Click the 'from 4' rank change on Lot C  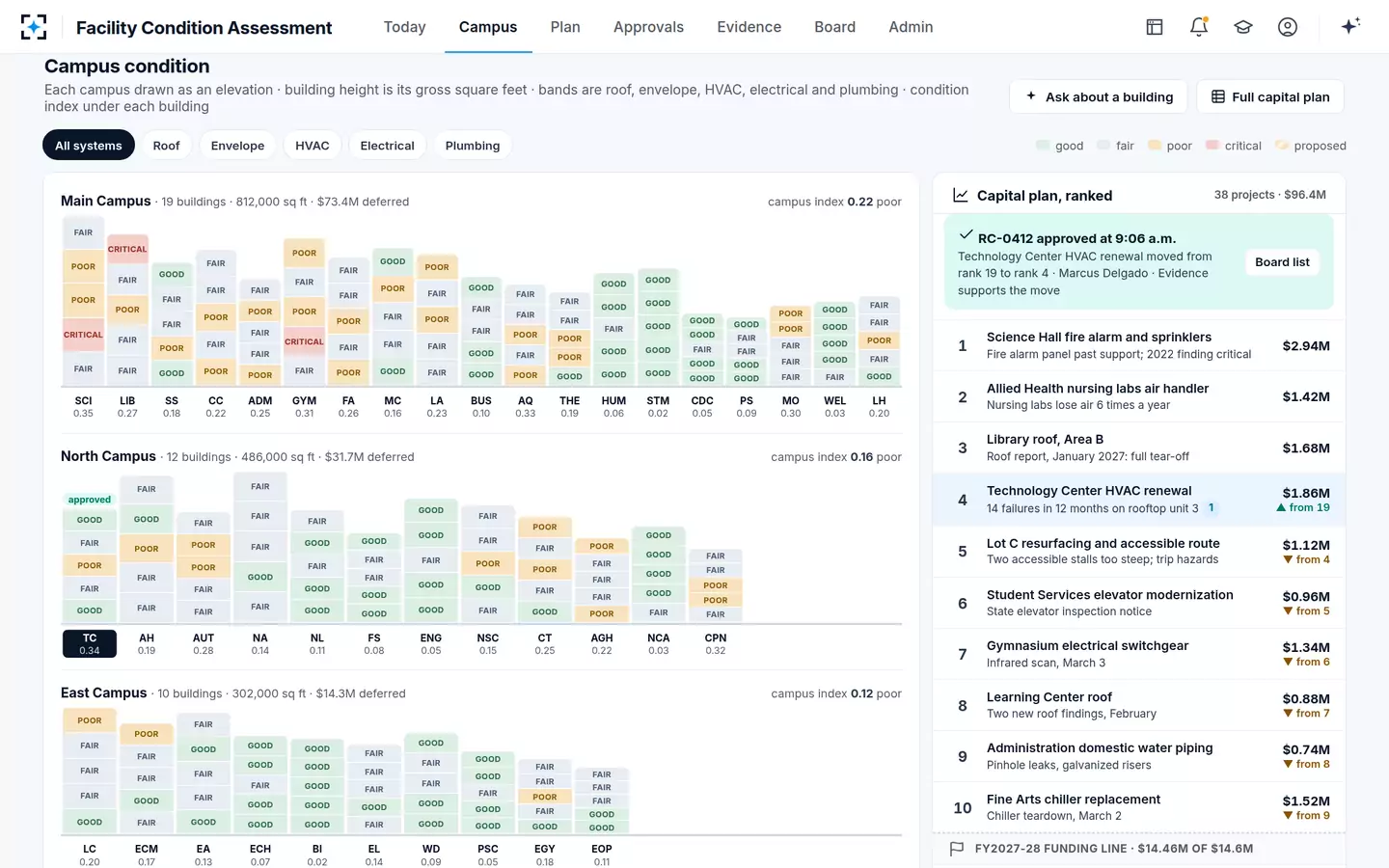point(1306,559)
